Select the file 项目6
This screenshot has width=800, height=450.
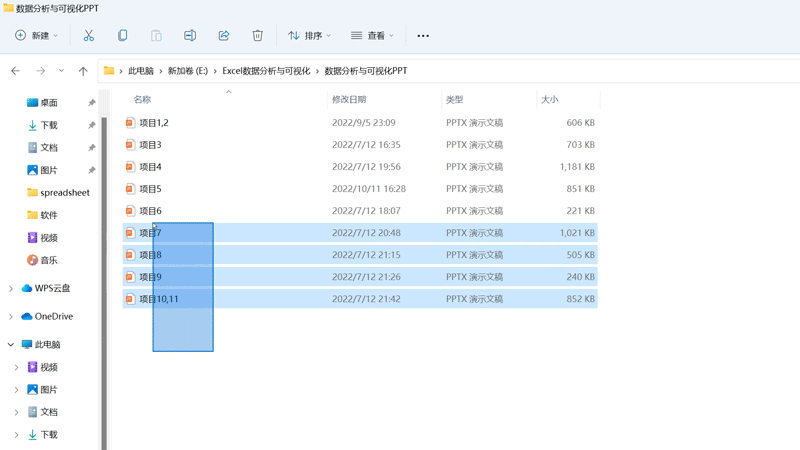point(360,211)
